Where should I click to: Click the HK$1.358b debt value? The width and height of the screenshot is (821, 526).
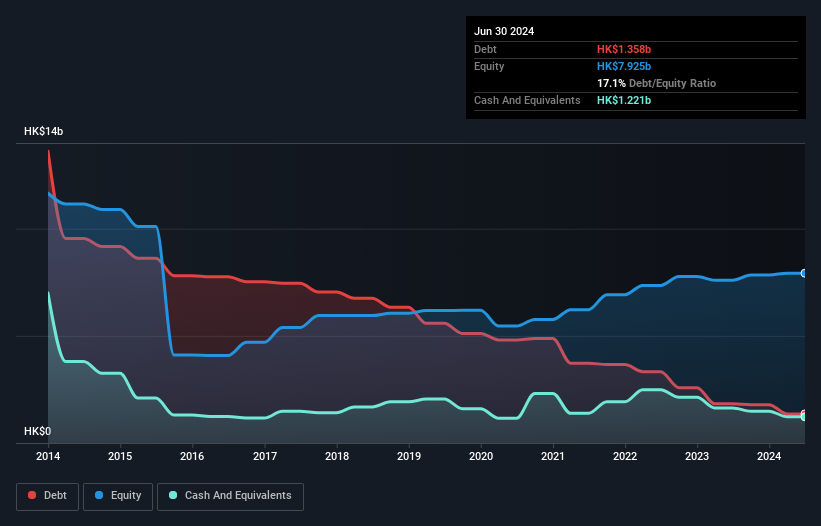pyautogui.click(x=624, y=49)
